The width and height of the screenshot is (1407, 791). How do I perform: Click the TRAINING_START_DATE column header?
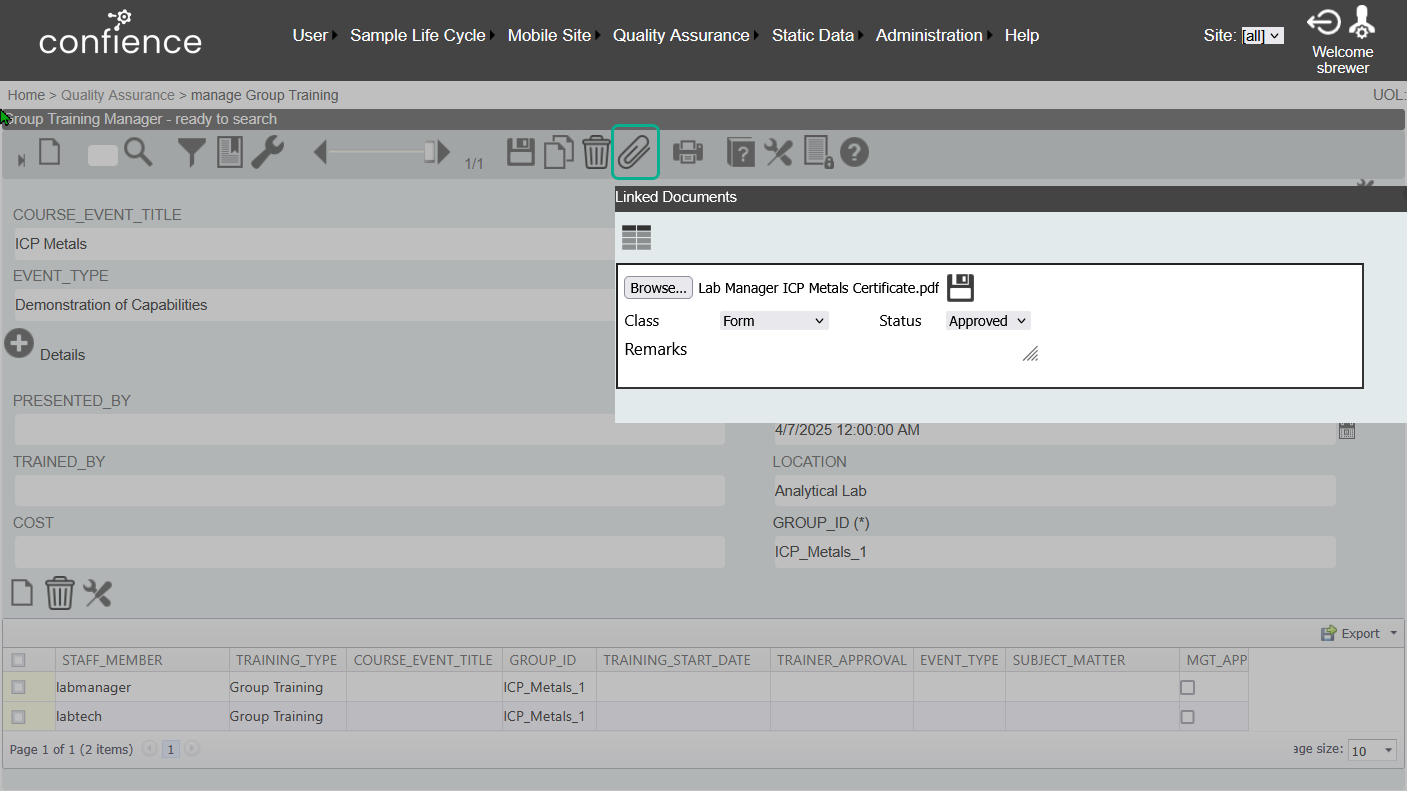click(x=677, y=660)
